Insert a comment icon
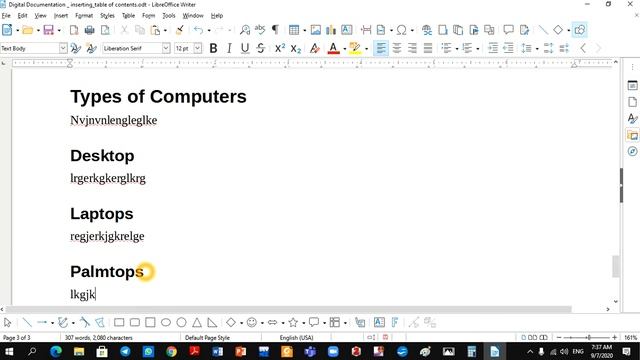The height and width of the screenshot is (360, 640). tap(509, 30)
